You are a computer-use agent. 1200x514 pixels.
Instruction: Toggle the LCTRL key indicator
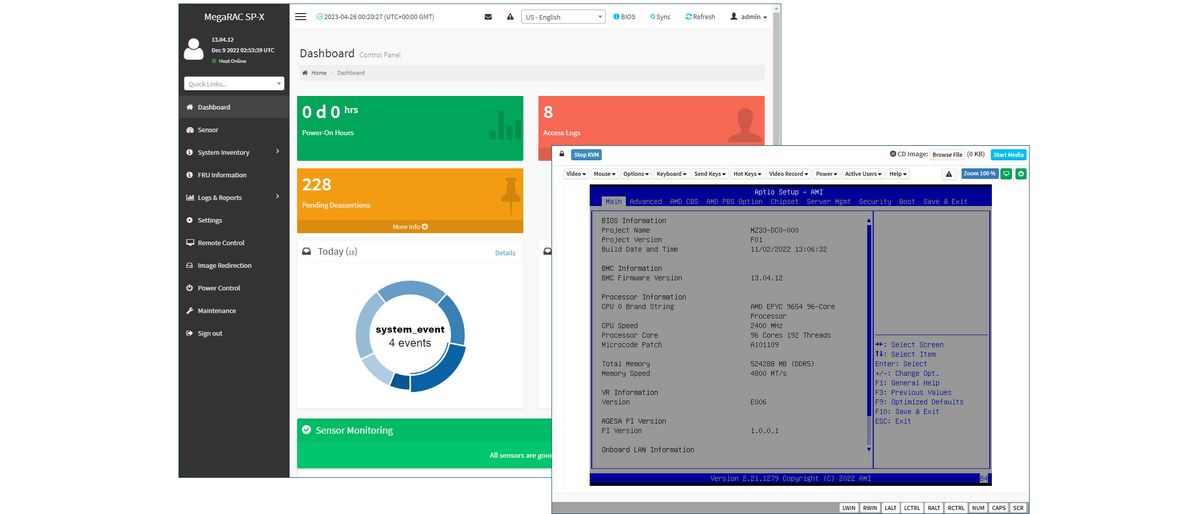[x=912, y=508]
